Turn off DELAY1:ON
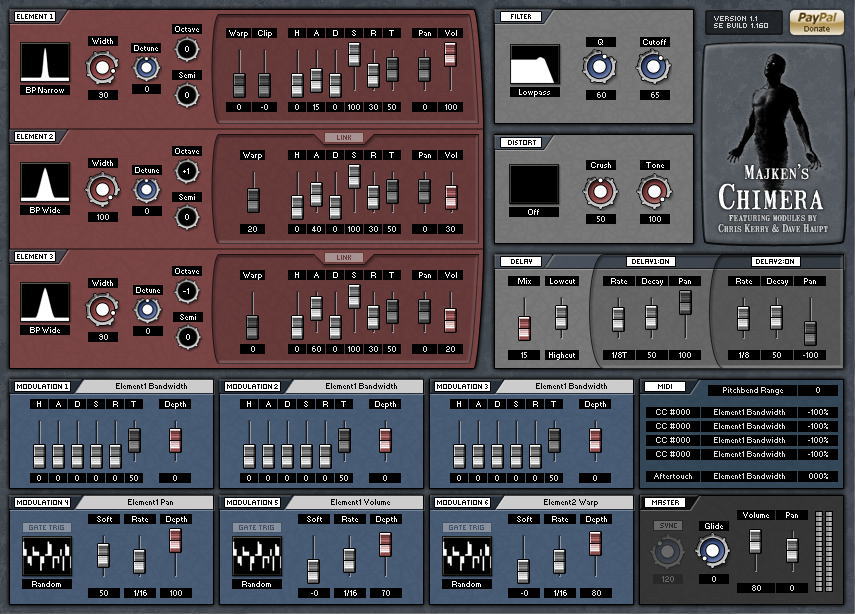 click(x=650, y=262)
